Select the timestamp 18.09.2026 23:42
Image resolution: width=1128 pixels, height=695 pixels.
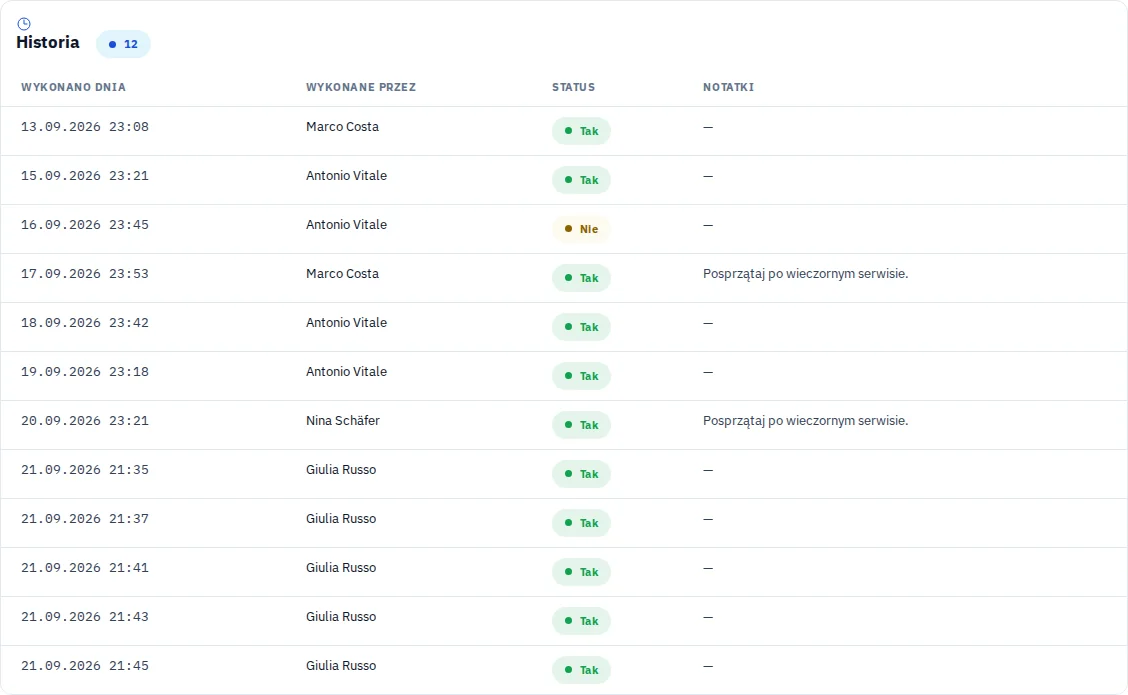coord(85,322)
